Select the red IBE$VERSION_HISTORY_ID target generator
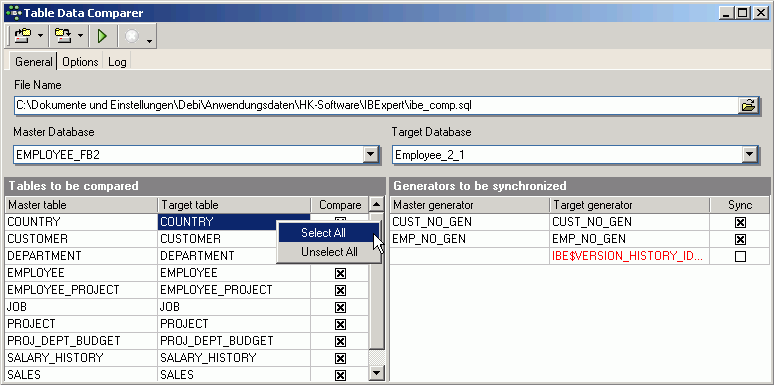 coord(629,256)
